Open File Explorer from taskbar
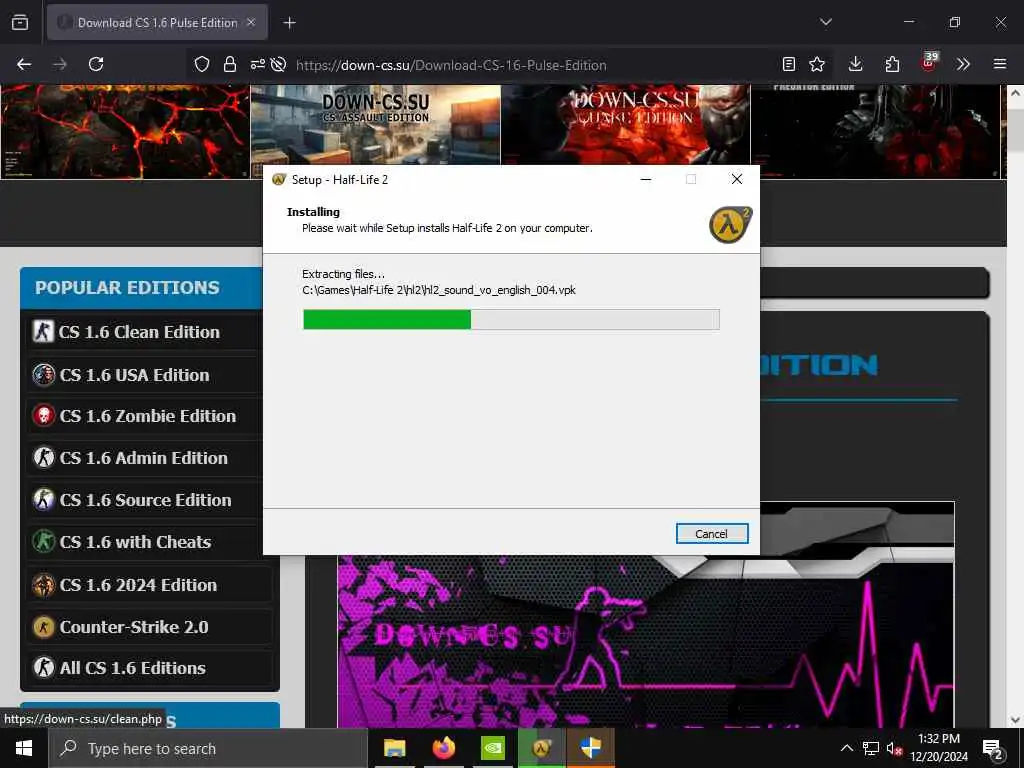 (394, 748)
